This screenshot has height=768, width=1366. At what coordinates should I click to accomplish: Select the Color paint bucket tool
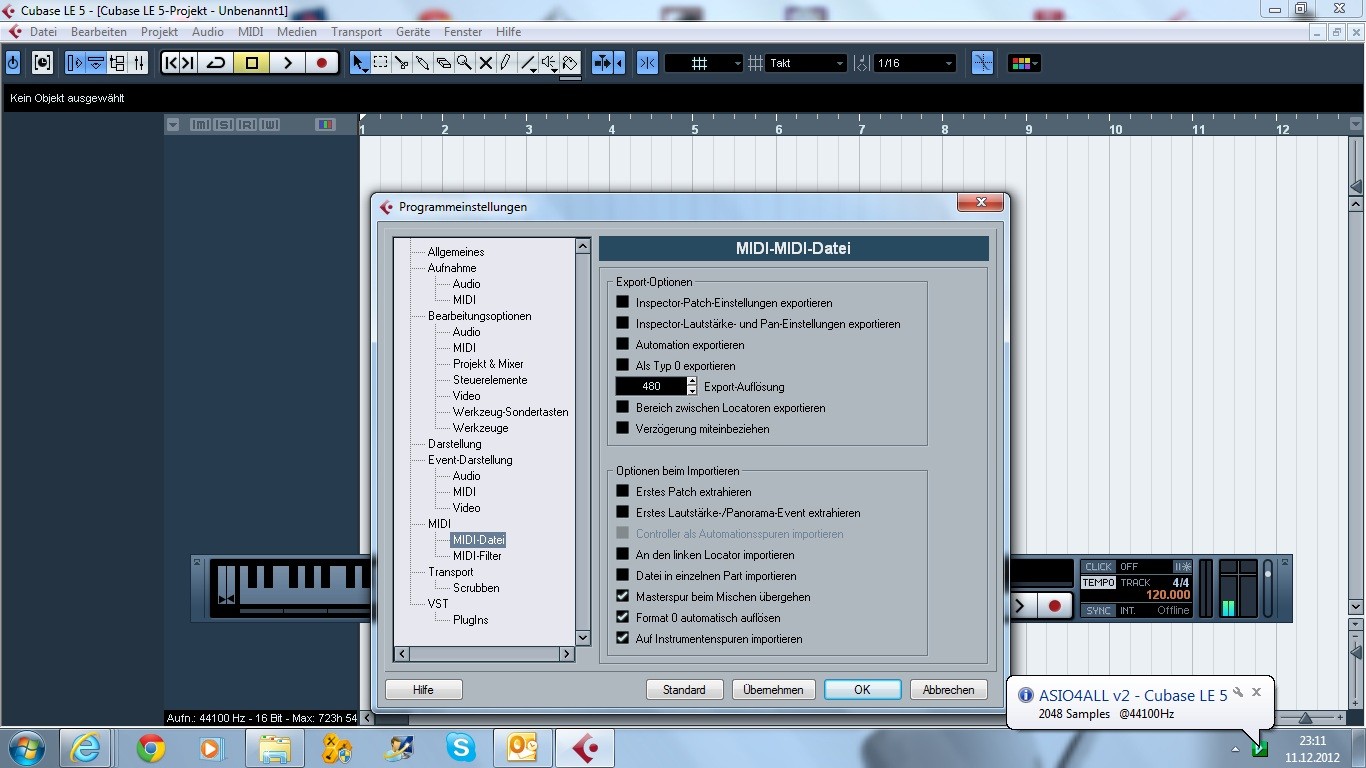tap(570, 63)
